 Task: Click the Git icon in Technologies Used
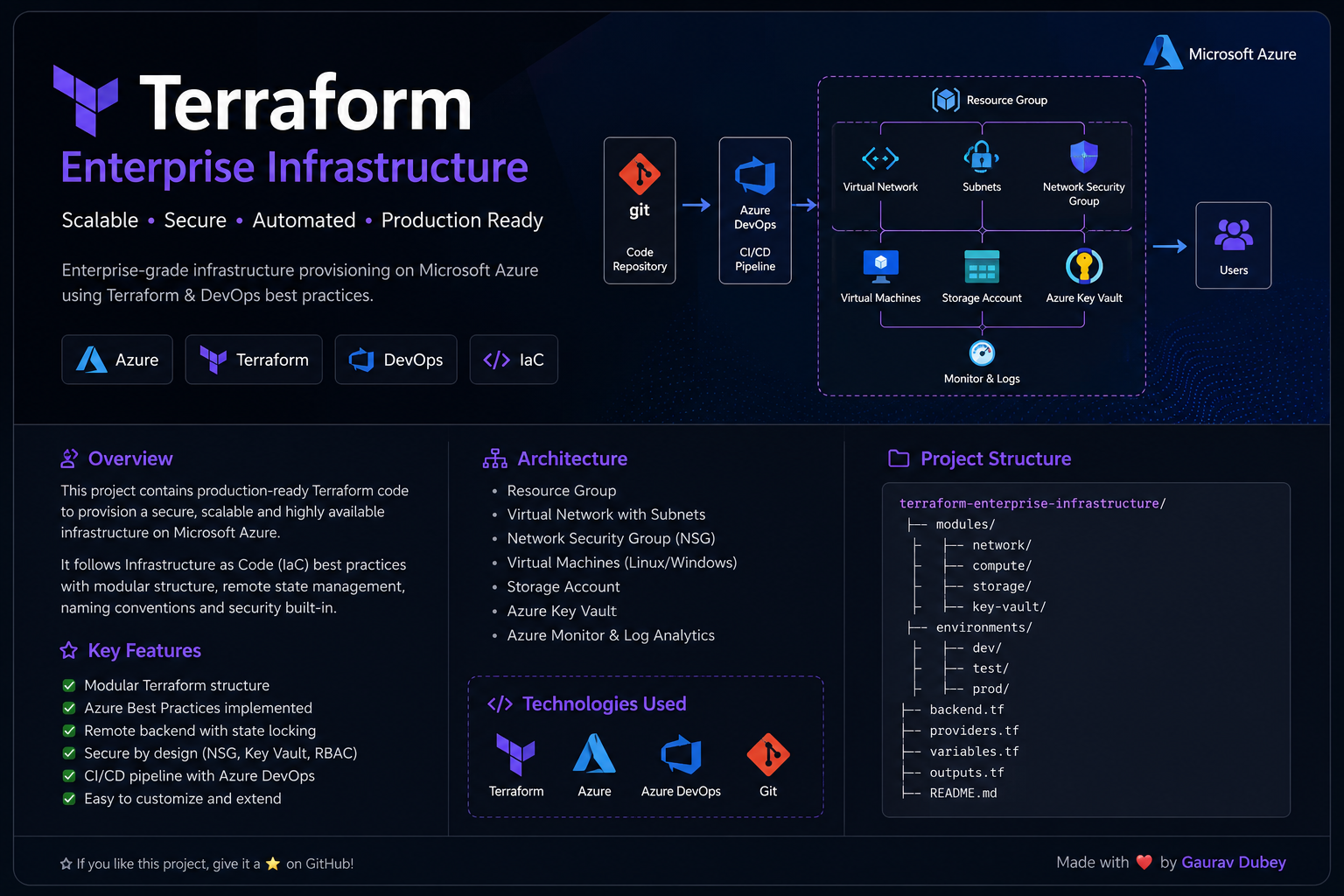pyautogui.click(x=768, y=754)
